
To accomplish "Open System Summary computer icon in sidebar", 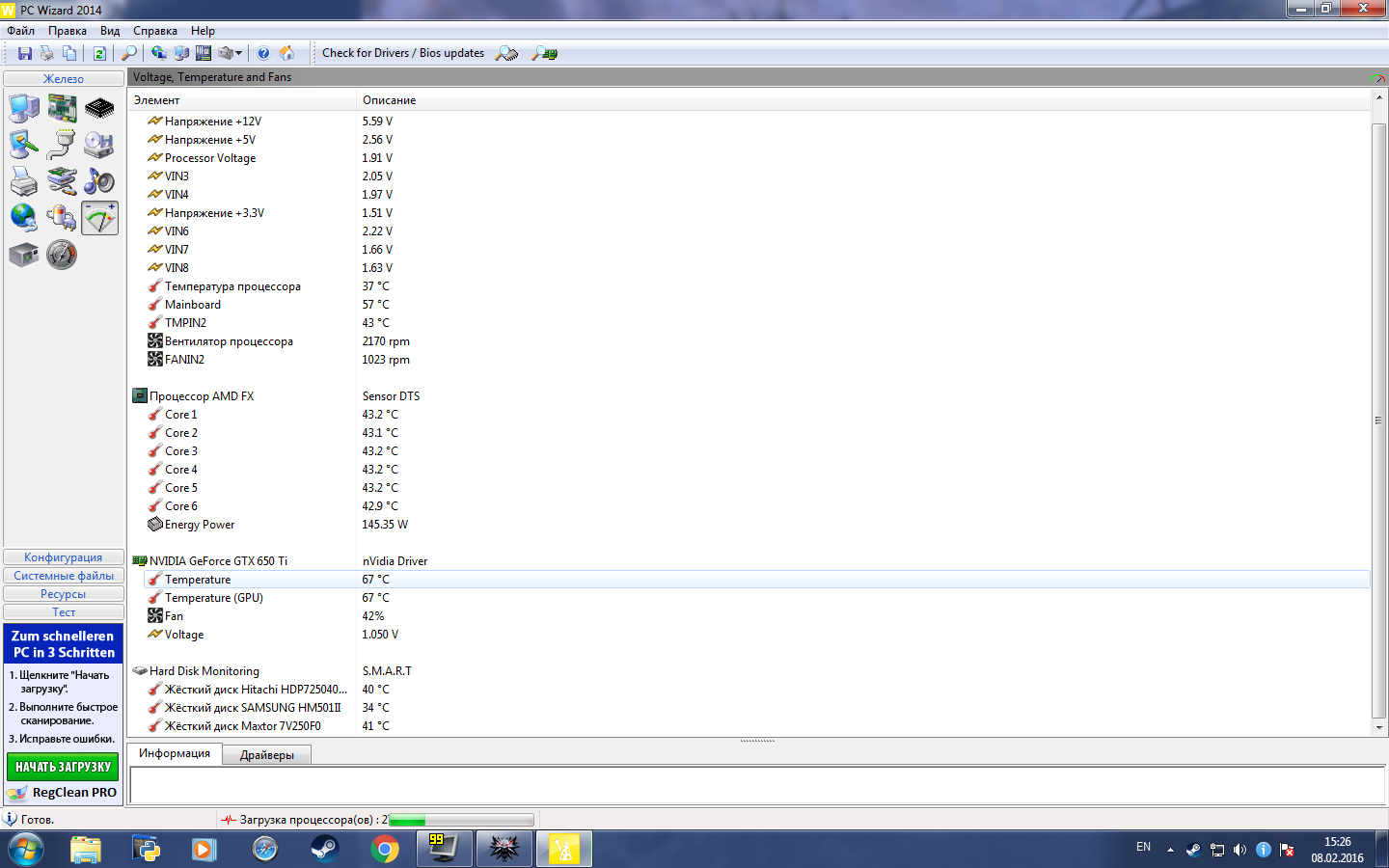I will (24, 108).
